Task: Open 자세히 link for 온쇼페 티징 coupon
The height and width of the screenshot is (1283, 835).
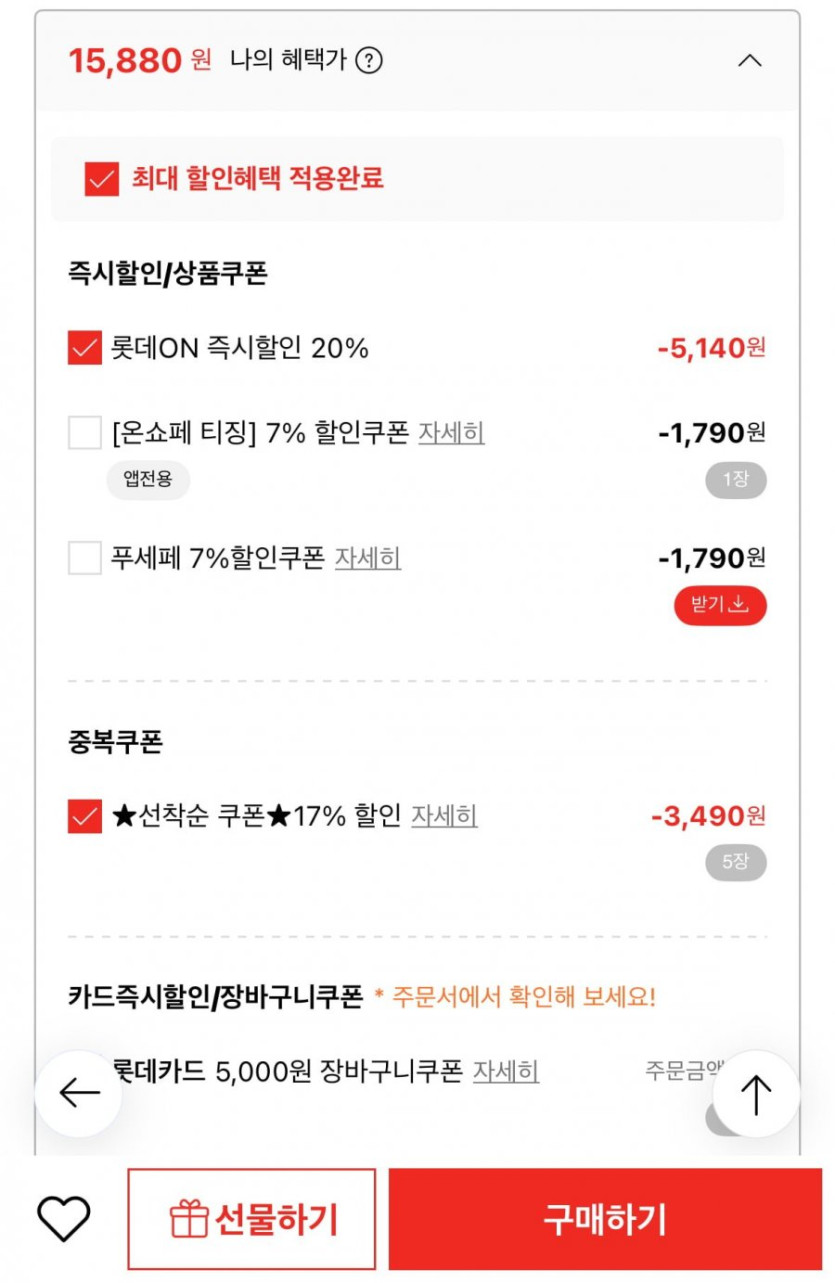Action: [x=451, y=433]
